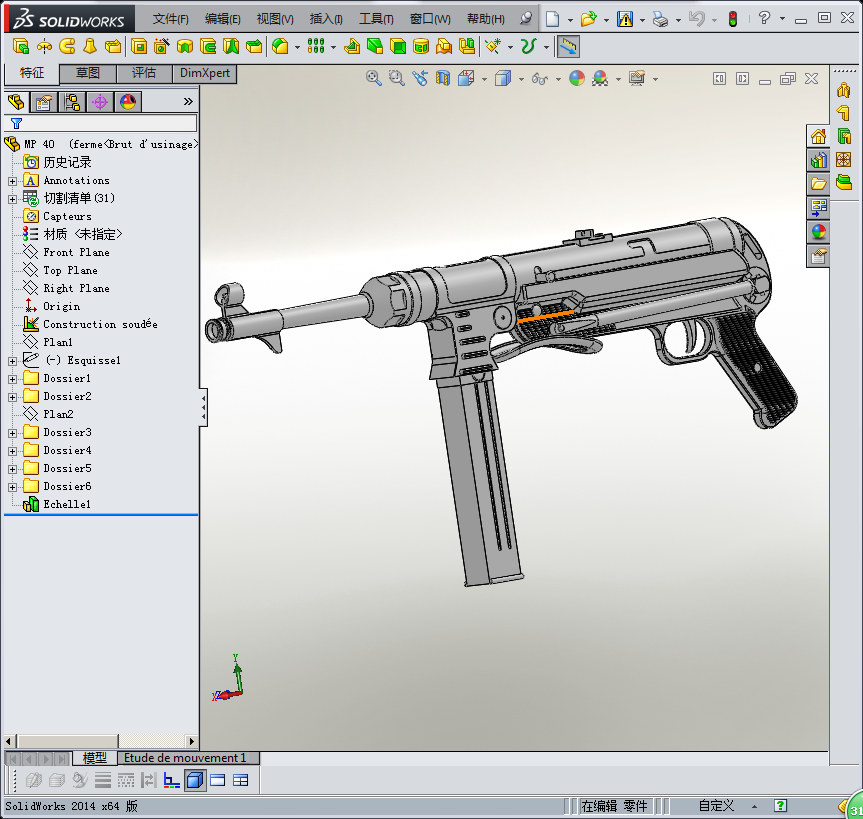Open the ConfigurationManager tab icon
Viewport: 863px width, 819px height.
(x=72, y=101)
